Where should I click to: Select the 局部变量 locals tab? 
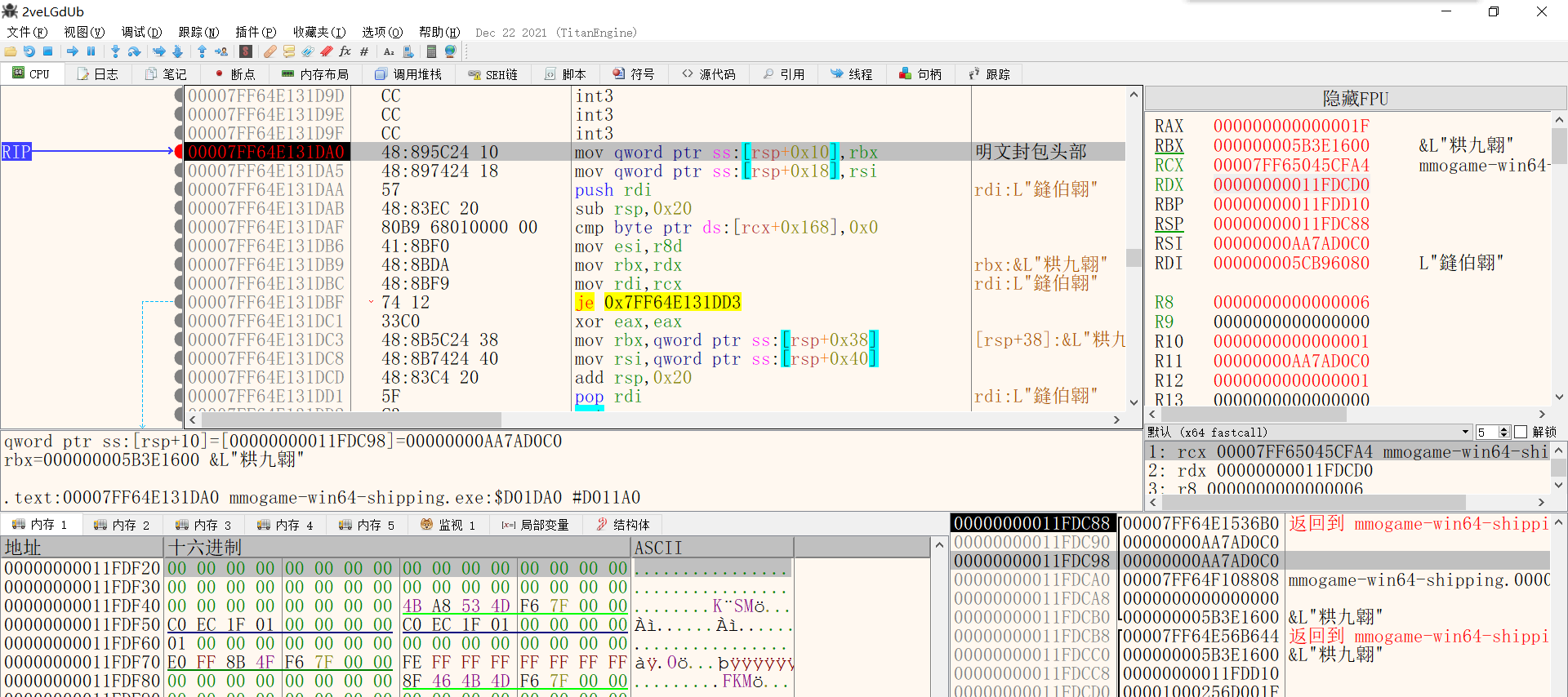coord(536,524)
